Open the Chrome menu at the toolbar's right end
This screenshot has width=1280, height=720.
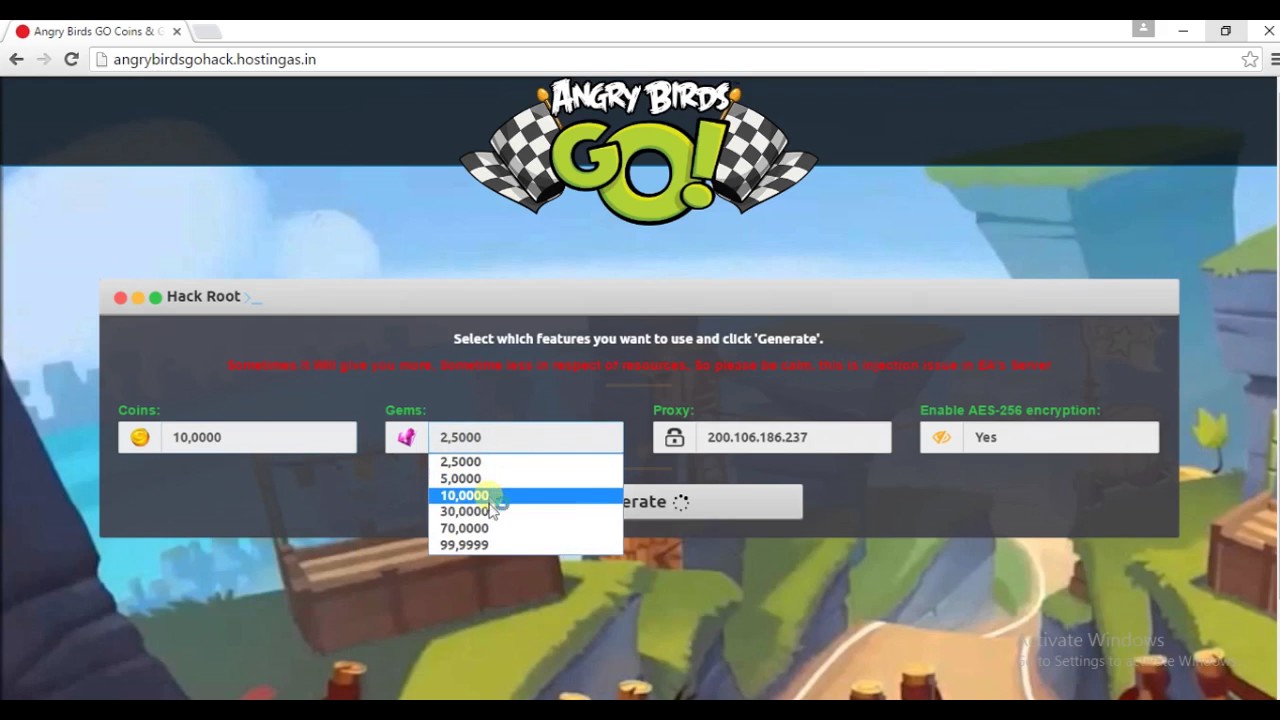pyautogui.click(x=1274, y=60)
